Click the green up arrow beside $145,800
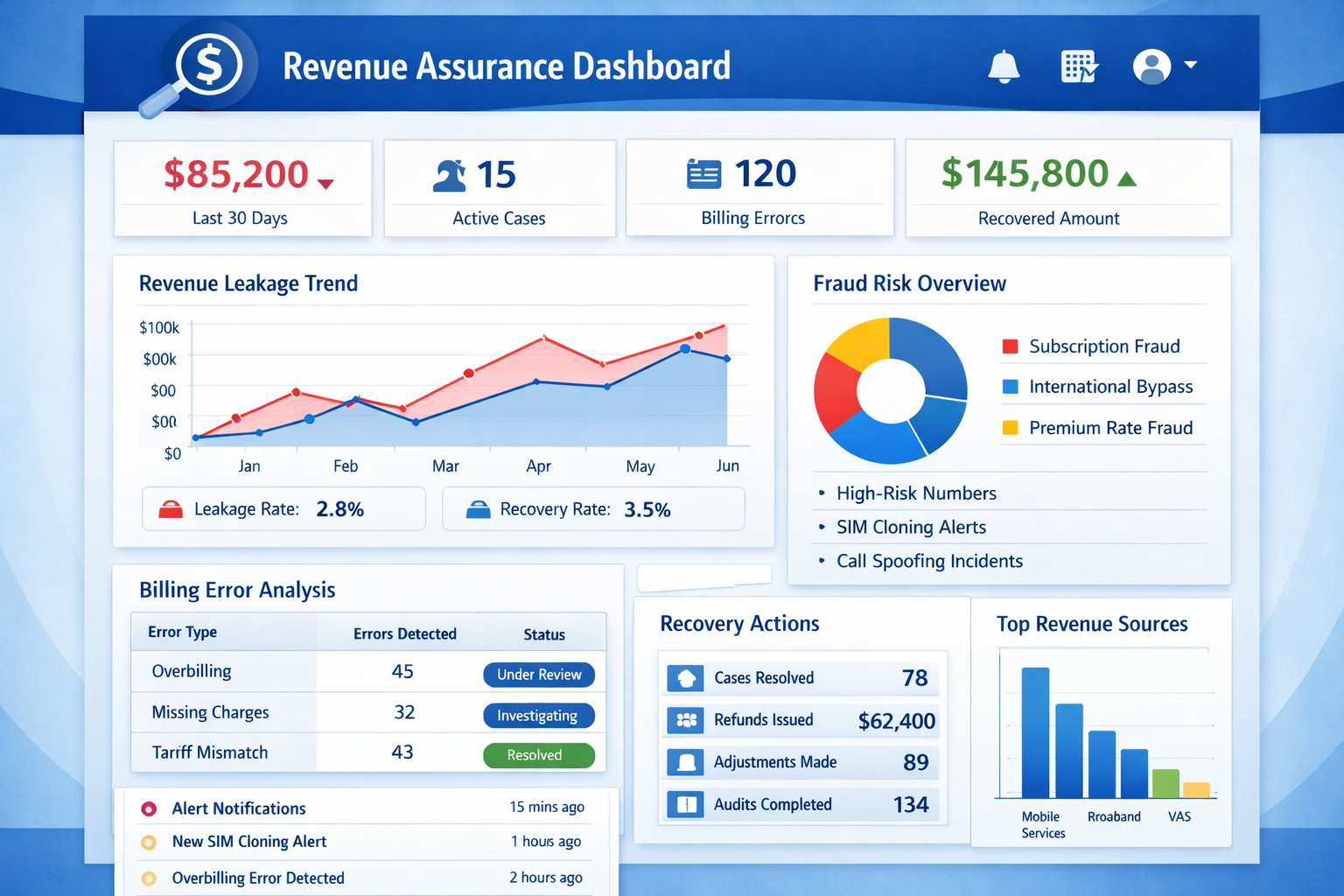1344x896 pixels. coord(1127,178)
